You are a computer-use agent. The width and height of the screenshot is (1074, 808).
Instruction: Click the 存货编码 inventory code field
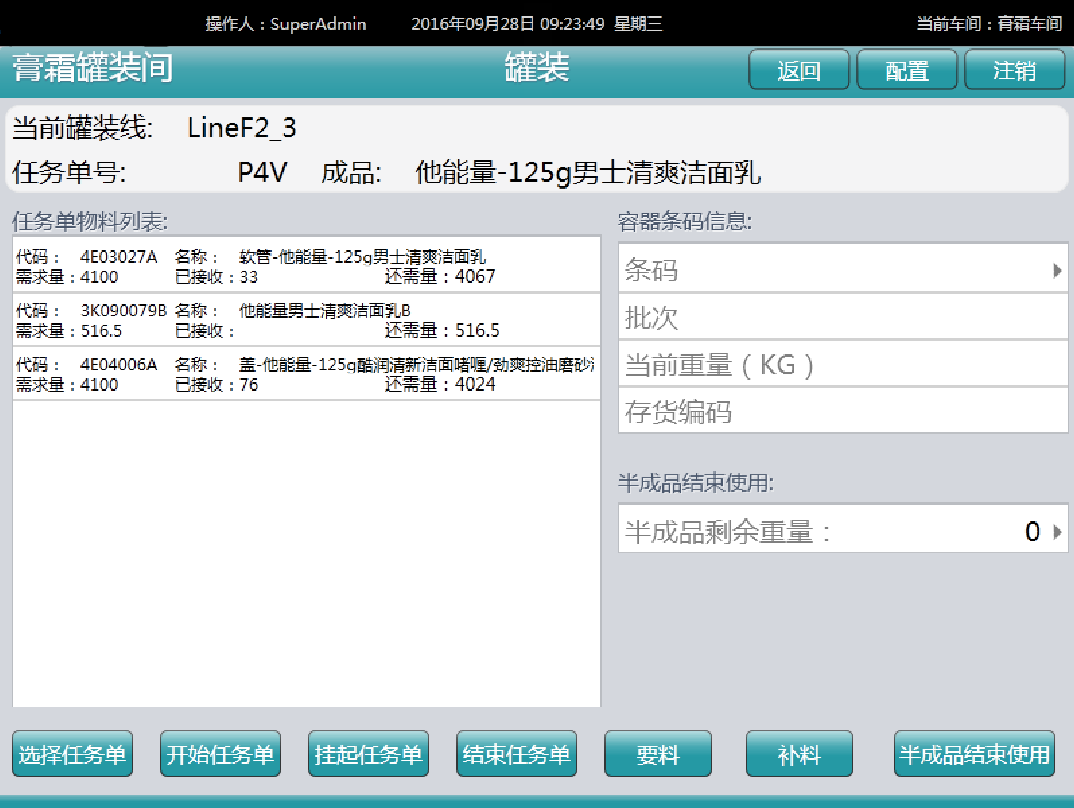pyautogui.click(x=842, y=411)
